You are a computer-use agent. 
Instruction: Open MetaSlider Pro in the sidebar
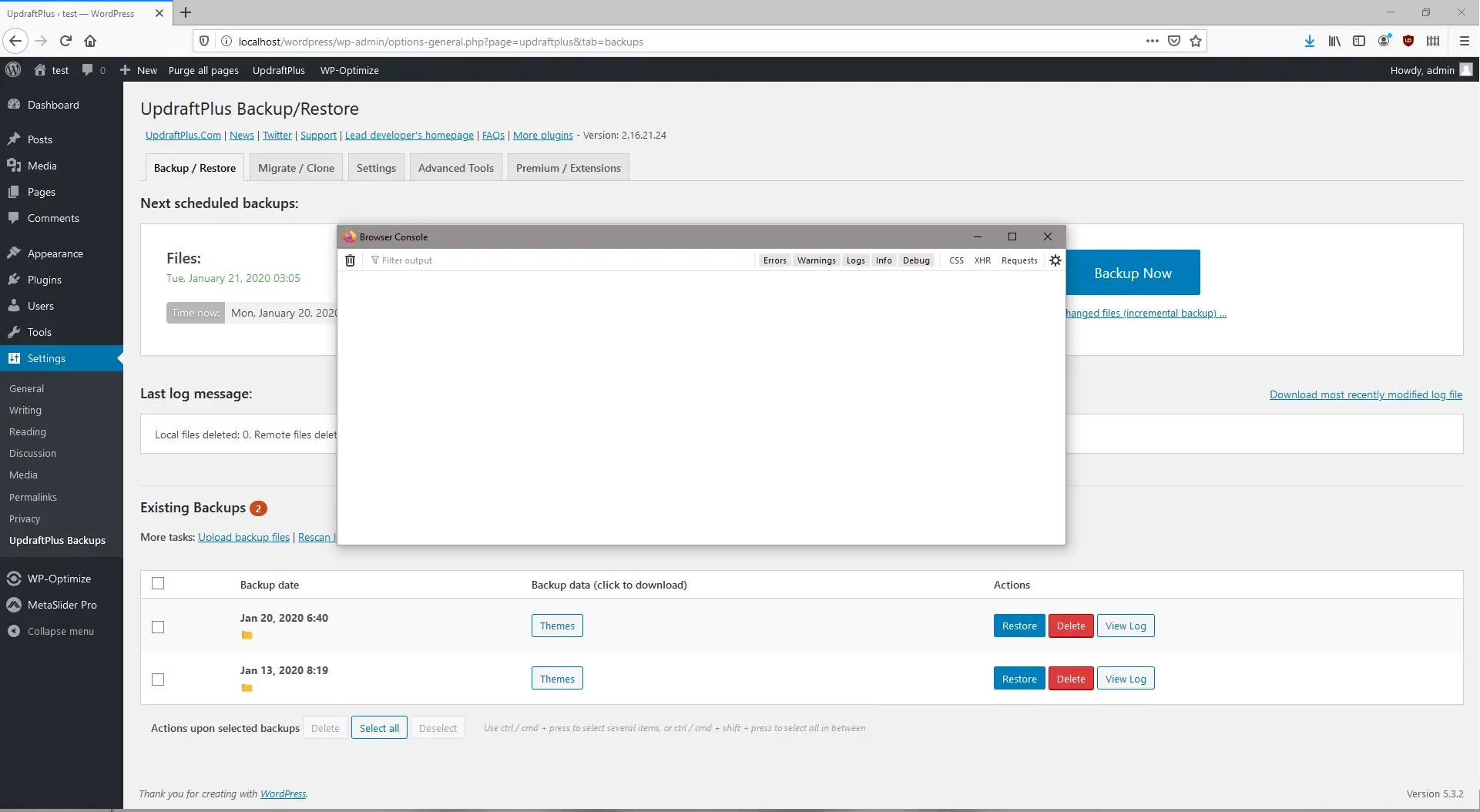(62, 605)
